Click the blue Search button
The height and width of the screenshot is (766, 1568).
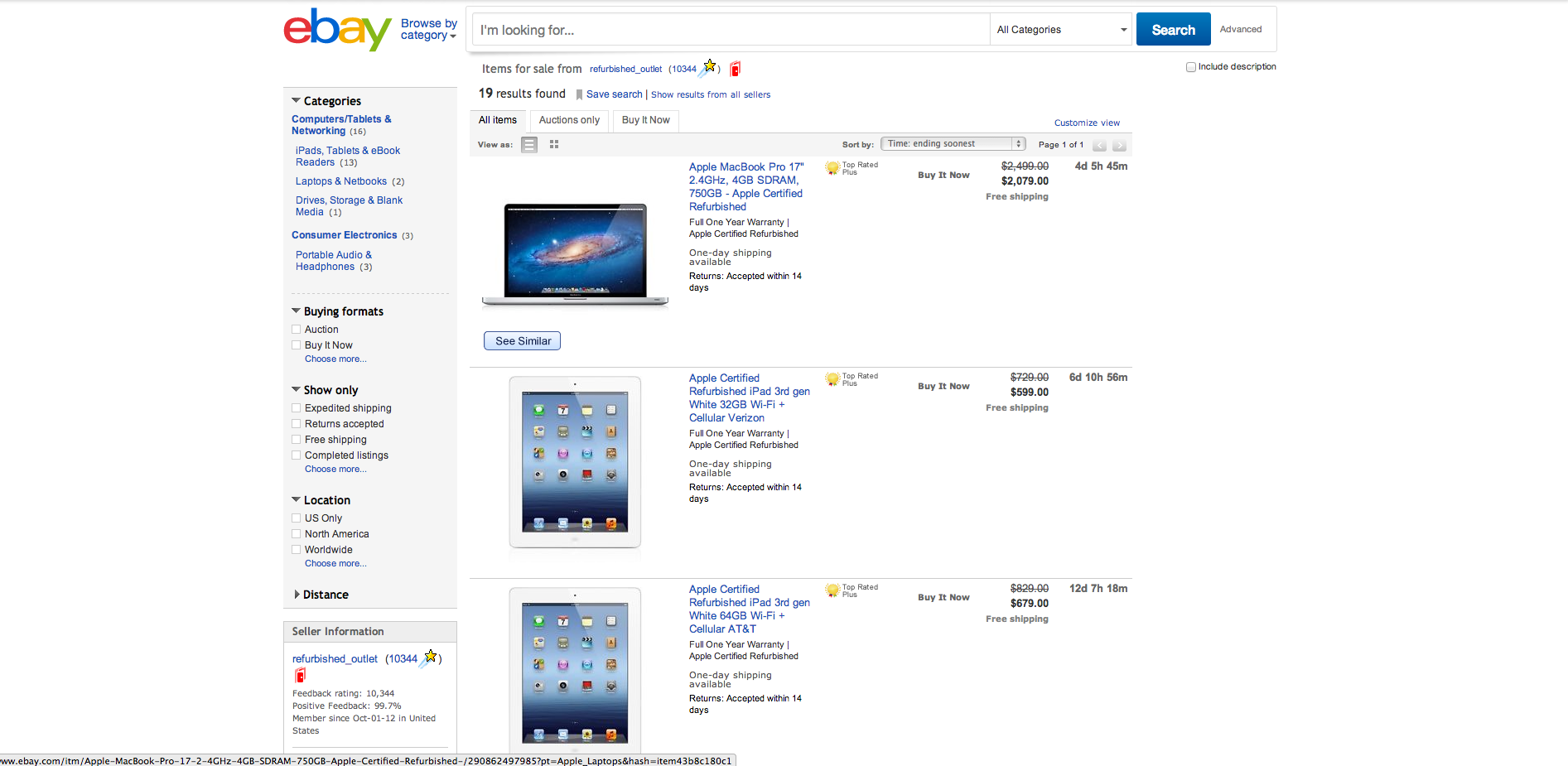[x=1174, y=30]
